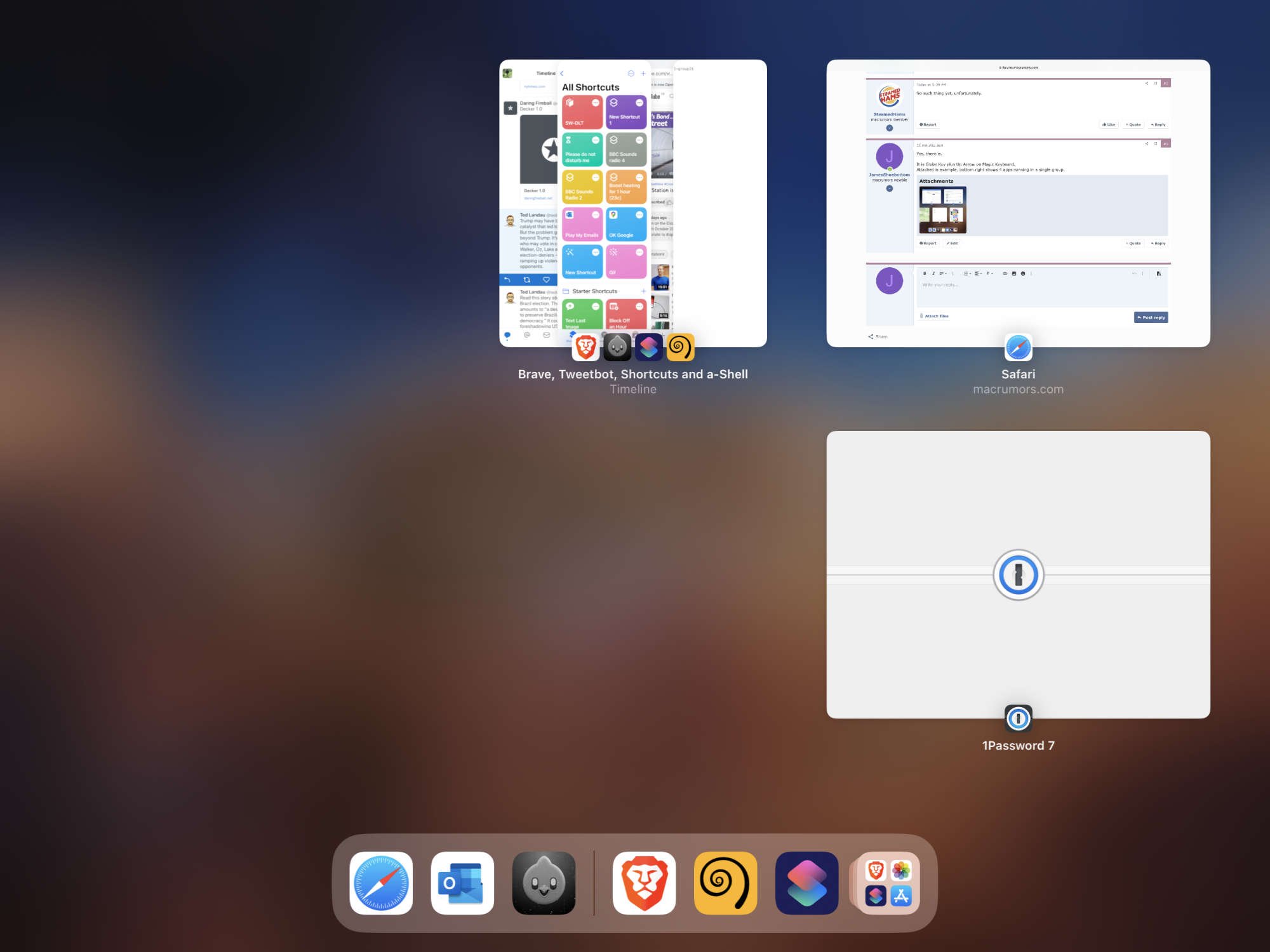Launch Shortcuts app from the dock
This screenshot has height=952, width=1270.
pyautogui.click(x=806, y=883)
